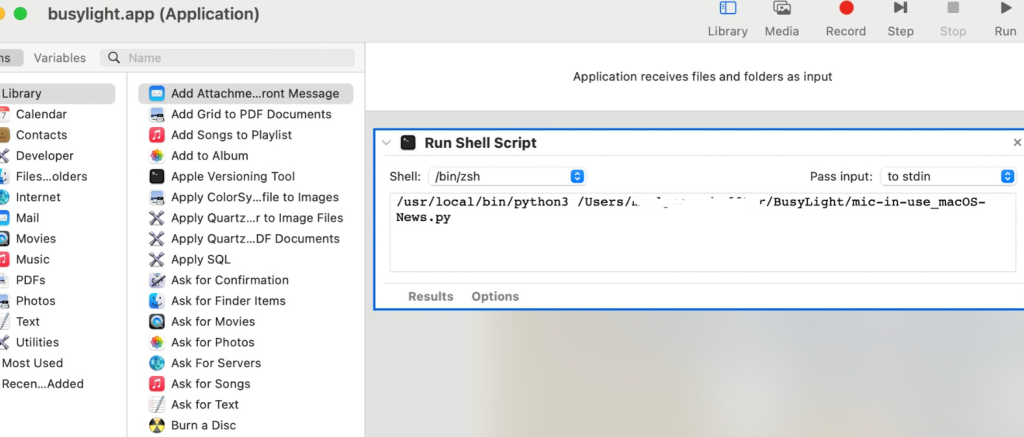
Task: Click the Apple Versioning Tool icon
Action: (x=157, y=176)
